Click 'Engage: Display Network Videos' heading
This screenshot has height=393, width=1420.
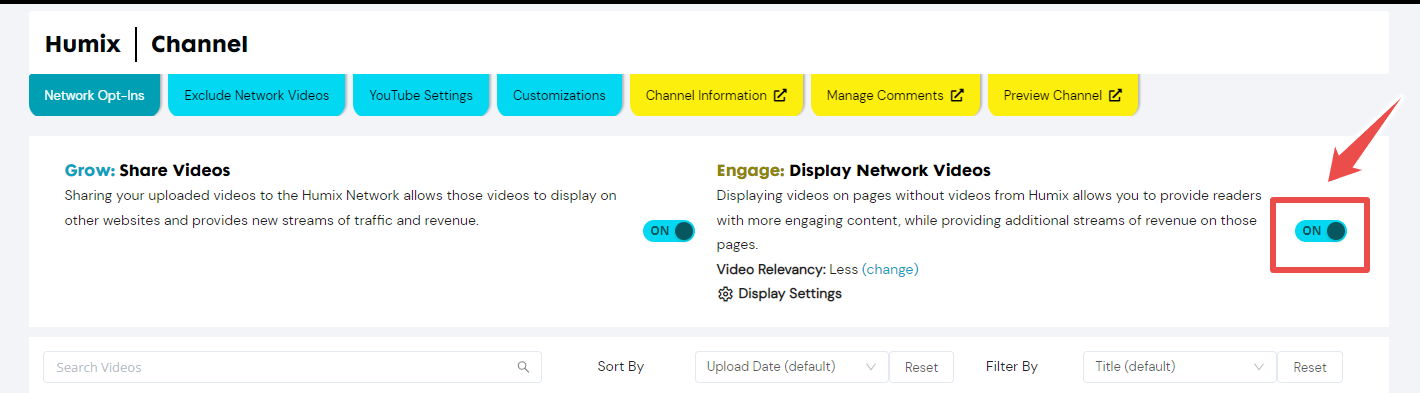[x=854, y=170]
